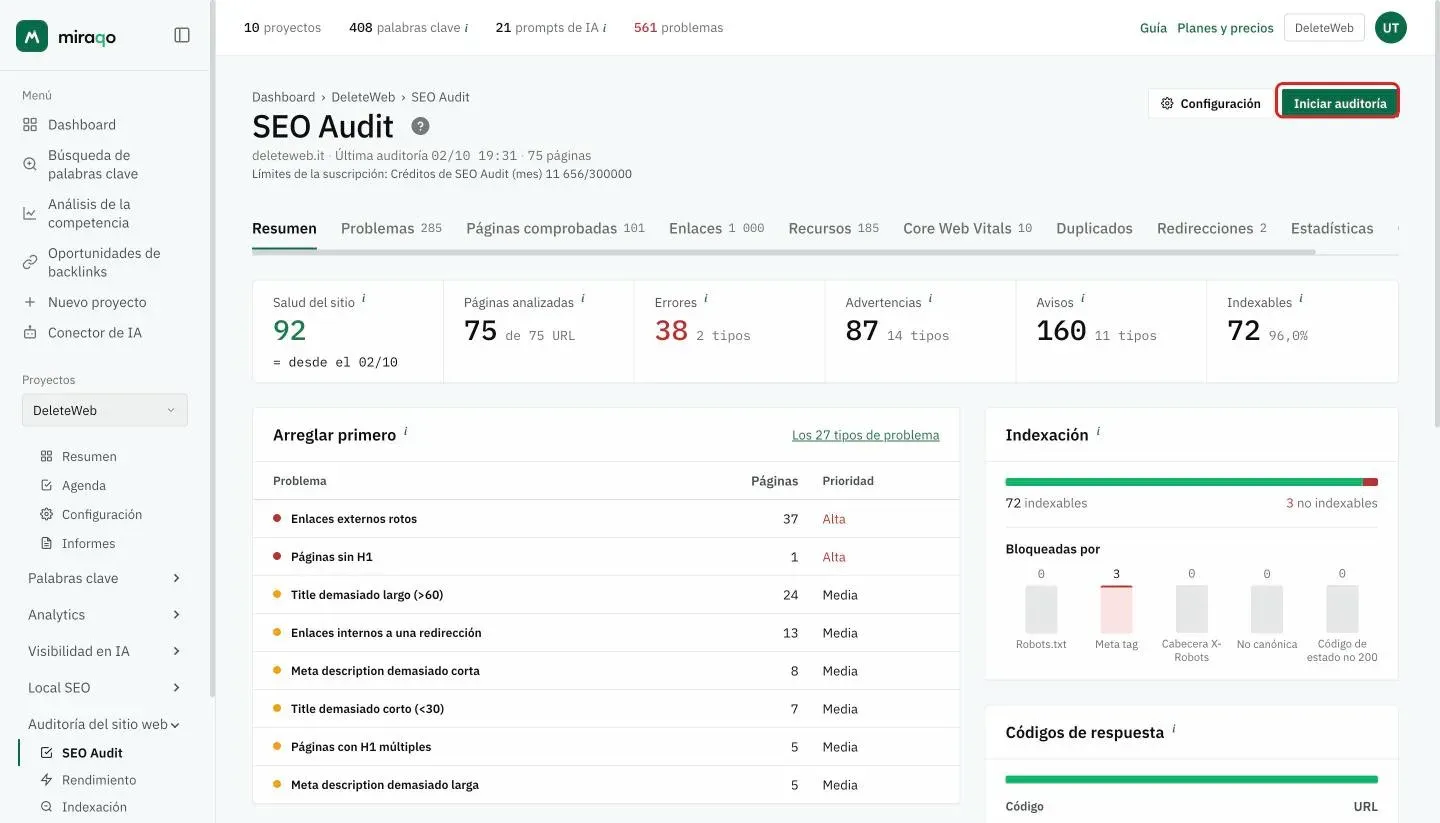The height and width of the screenshot is (823, 1440).
Task: Collapse the sidebar with the panel icon
Action: (182, 35)
